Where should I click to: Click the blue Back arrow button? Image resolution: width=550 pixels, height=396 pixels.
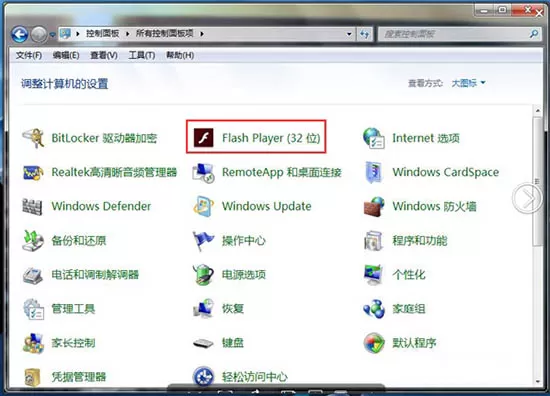tap(20, 34)
